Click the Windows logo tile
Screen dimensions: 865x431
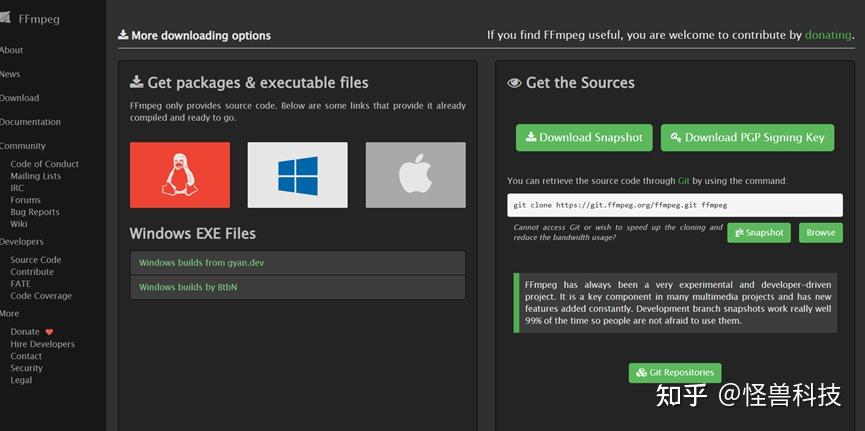(297, 175)
